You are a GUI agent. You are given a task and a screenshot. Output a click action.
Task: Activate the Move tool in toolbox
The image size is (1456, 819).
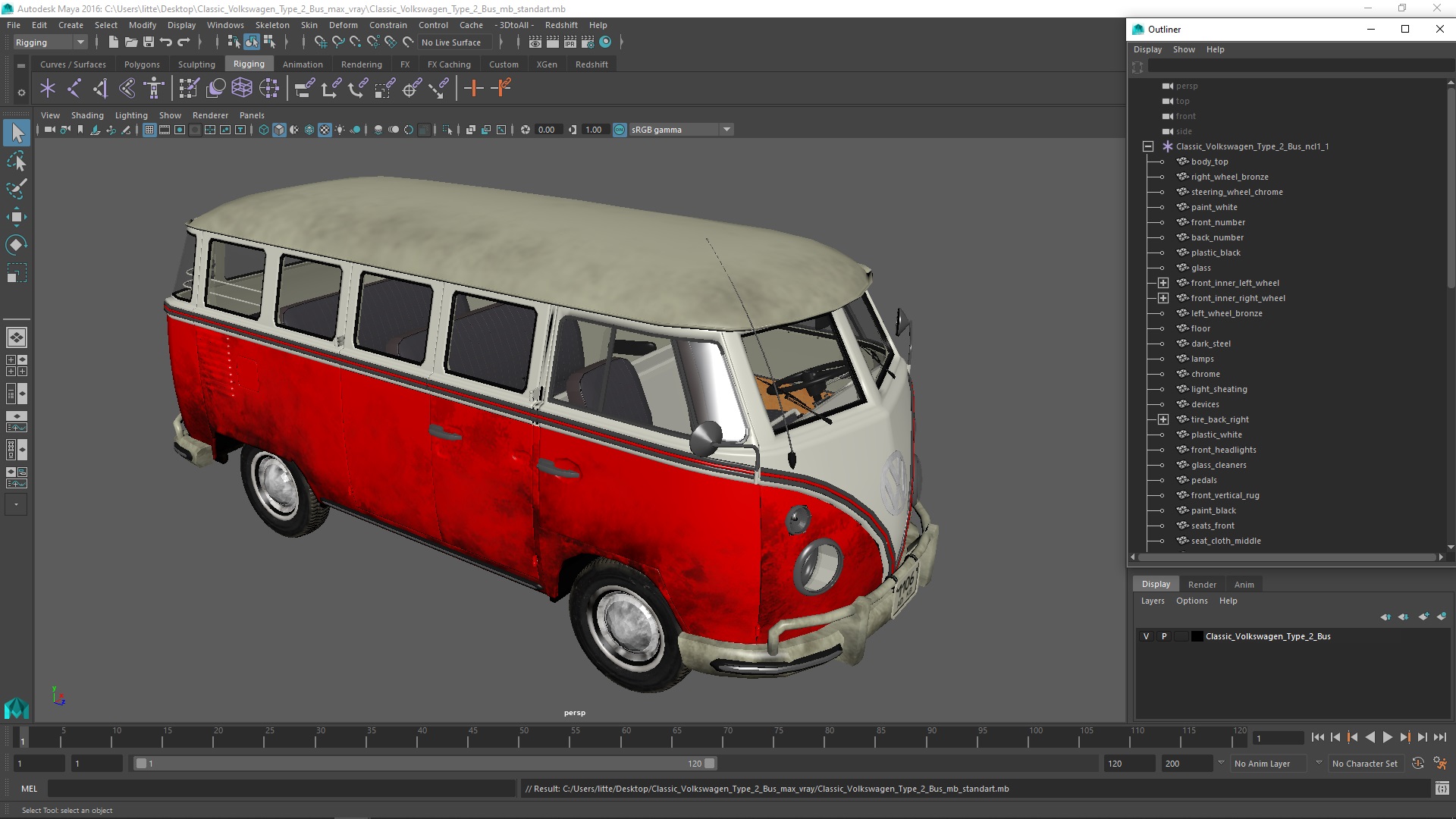pyautogui.click(x=17, y=217)
